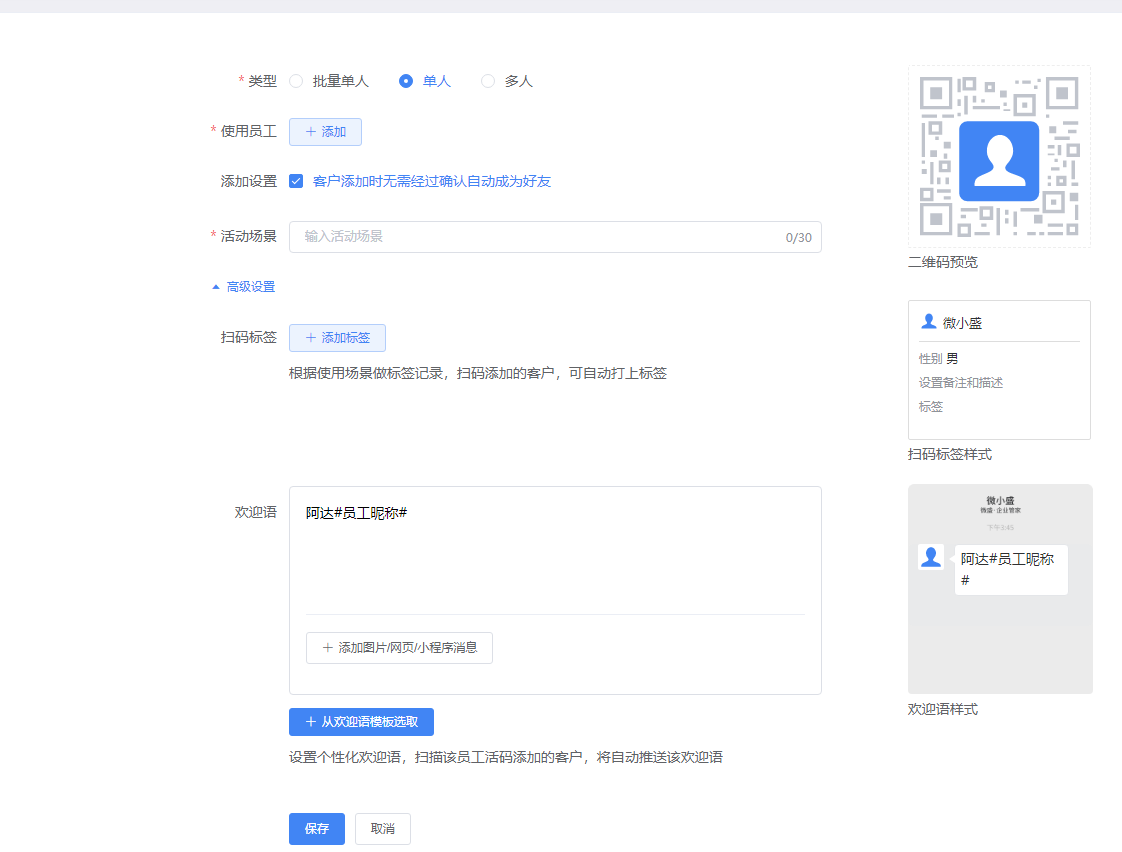Click the user icon beside 微小盛 name
This screenshot has height=852, width=1122.
point(928,322)
